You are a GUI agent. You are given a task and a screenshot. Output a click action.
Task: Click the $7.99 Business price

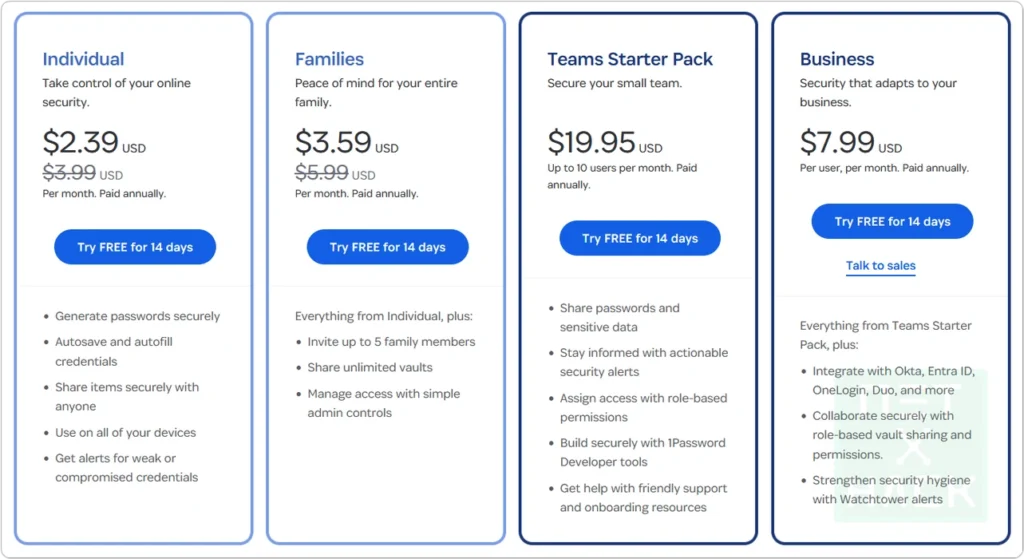click(838, 142)
